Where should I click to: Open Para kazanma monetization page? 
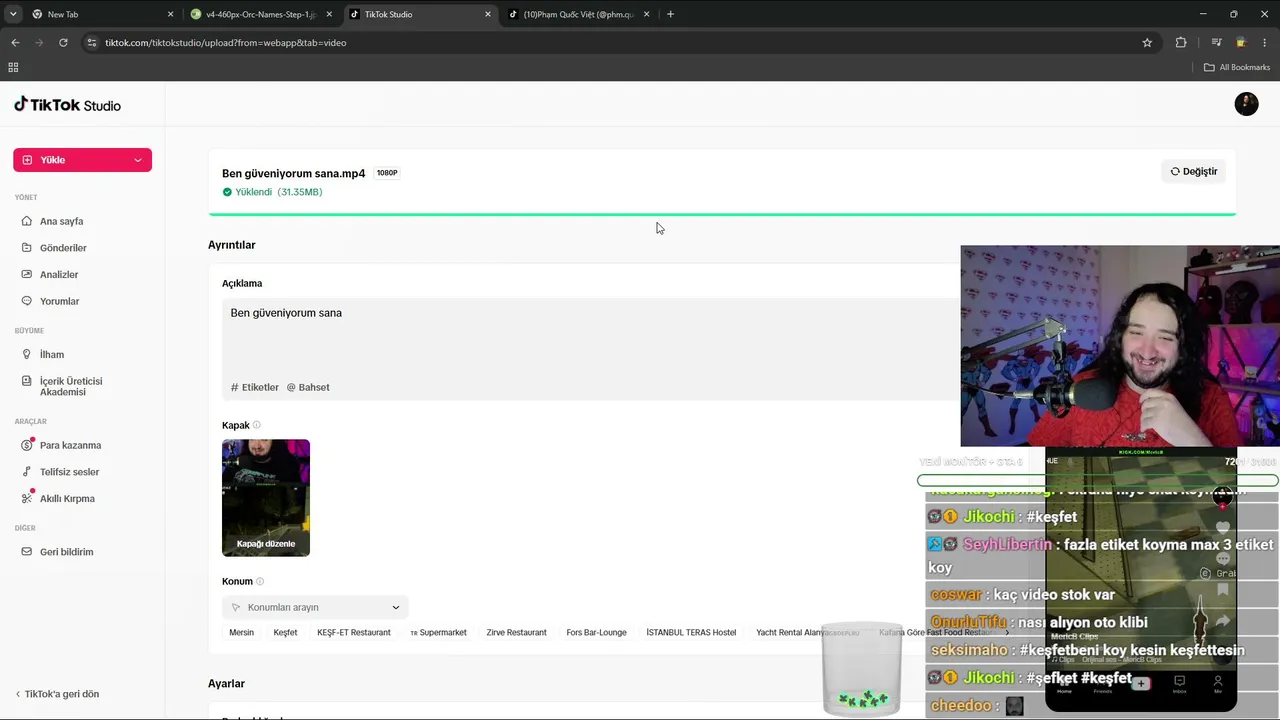(x=70, y=445)
